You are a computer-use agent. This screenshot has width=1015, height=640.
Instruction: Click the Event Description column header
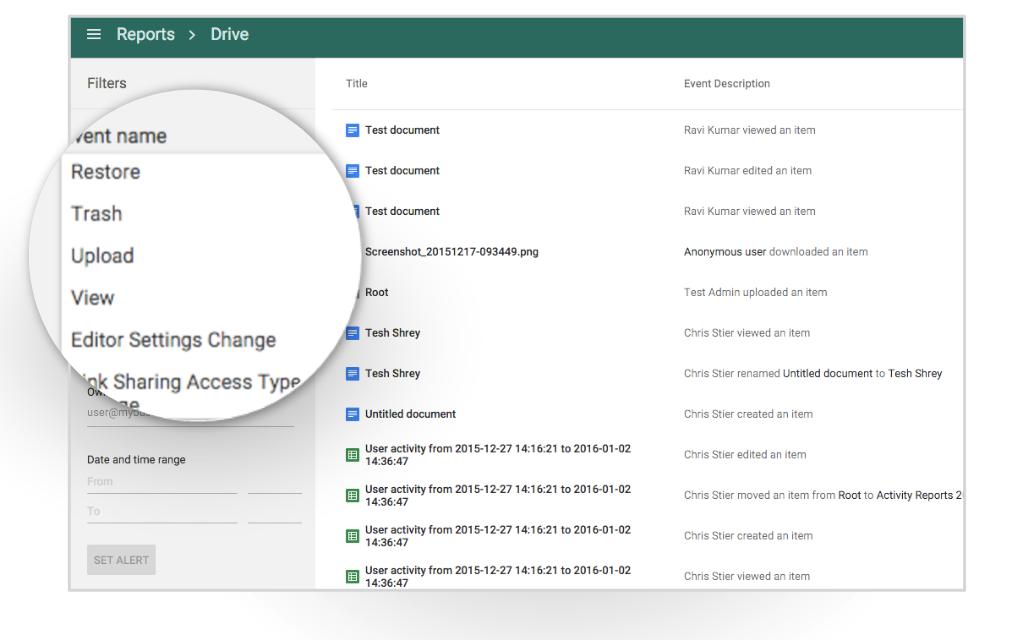pyautogui.click(x=727, y=83)
